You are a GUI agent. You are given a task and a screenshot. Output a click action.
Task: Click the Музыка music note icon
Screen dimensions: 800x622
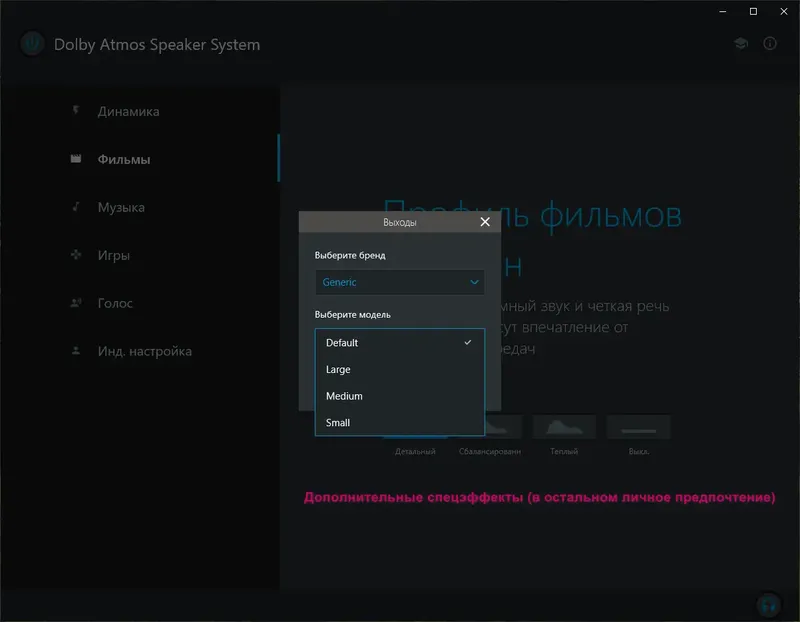74,207
